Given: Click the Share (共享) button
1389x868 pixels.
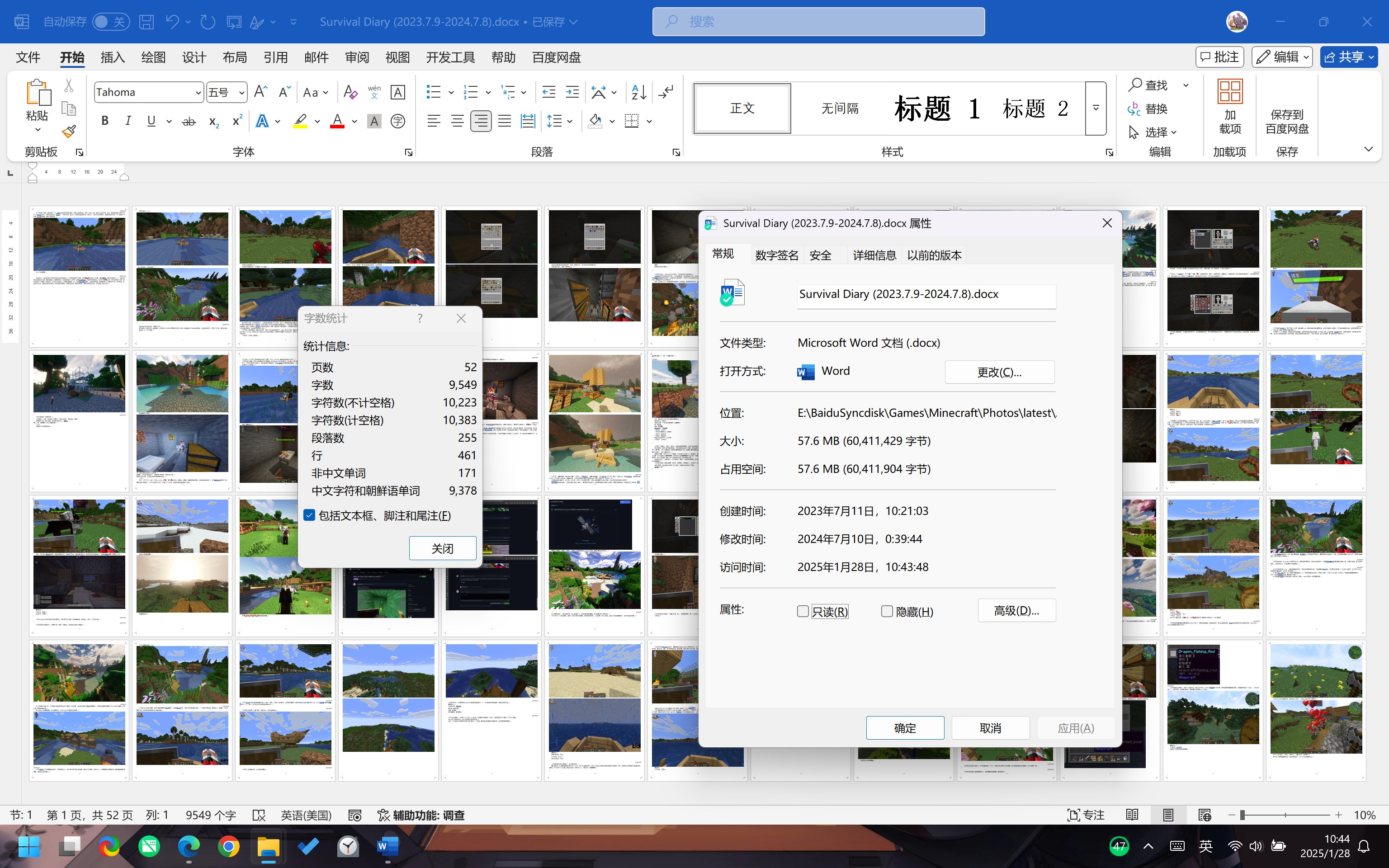Looking at the screenshot, I should click(x=1349, y=57).
